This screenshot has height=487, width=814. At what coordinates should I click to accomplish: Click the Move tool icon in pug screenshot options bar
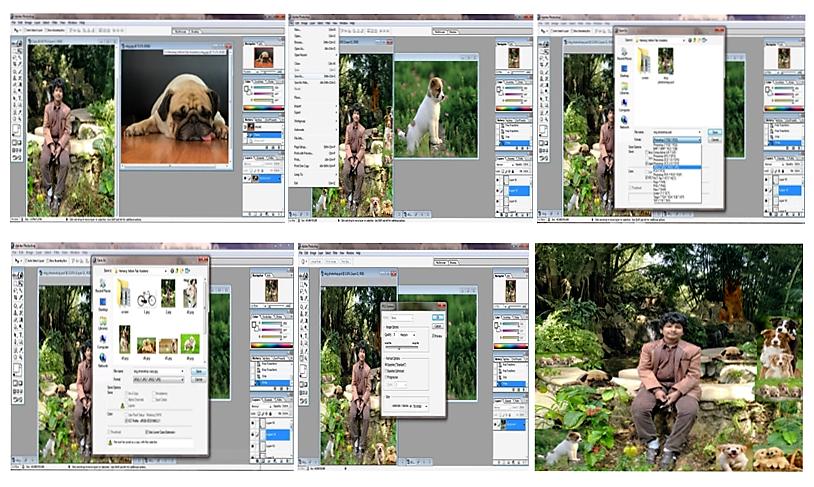pos(16,30)
